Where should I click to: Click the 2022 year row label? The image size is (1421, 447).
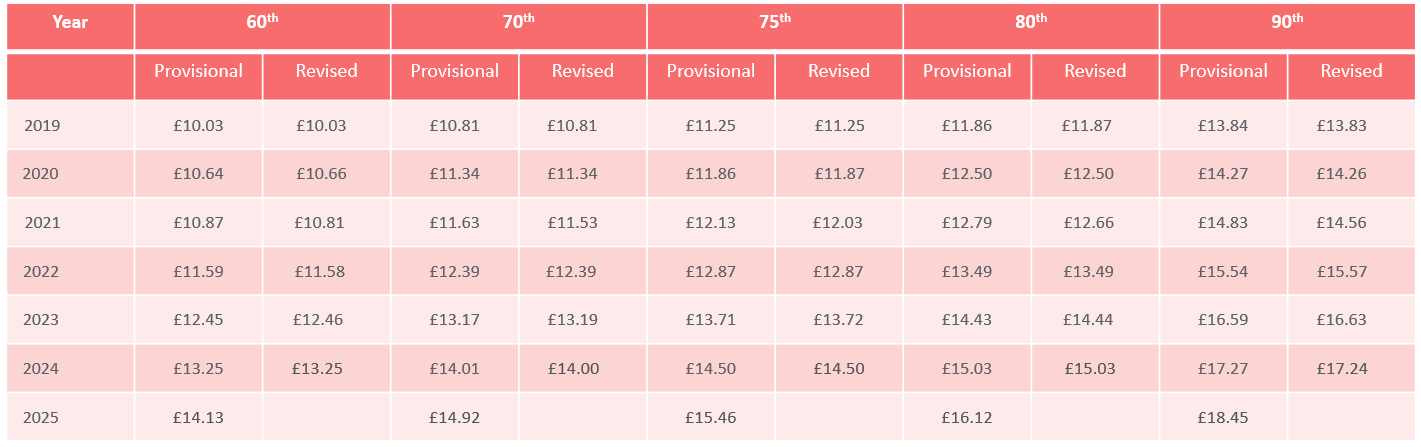tap(42, 272)
